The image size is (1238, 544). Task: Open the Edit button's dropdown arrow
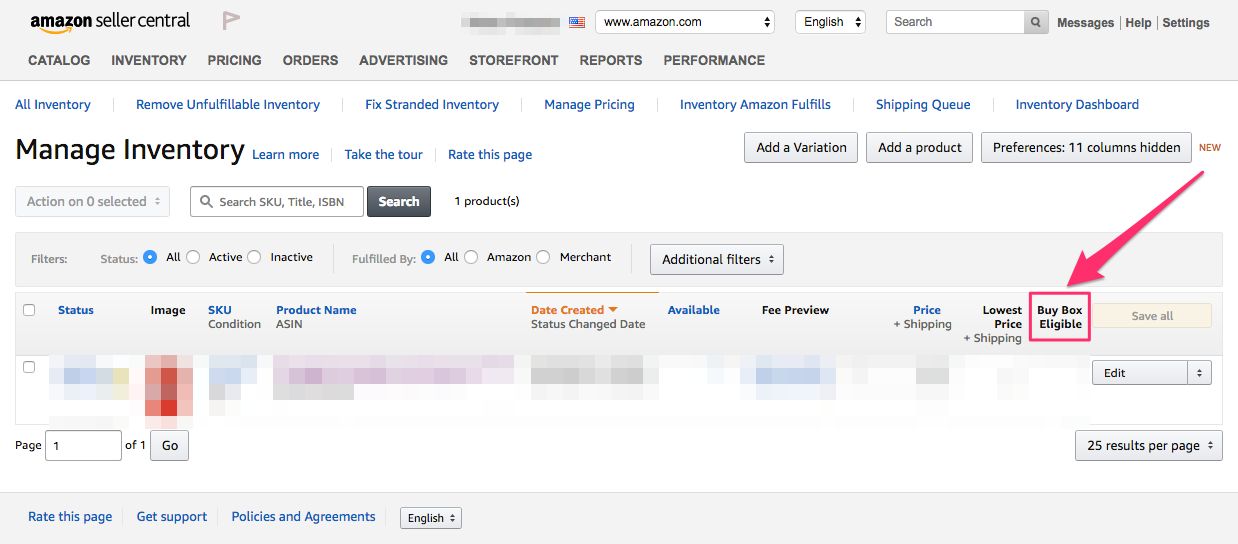[x=1199, y=373]
